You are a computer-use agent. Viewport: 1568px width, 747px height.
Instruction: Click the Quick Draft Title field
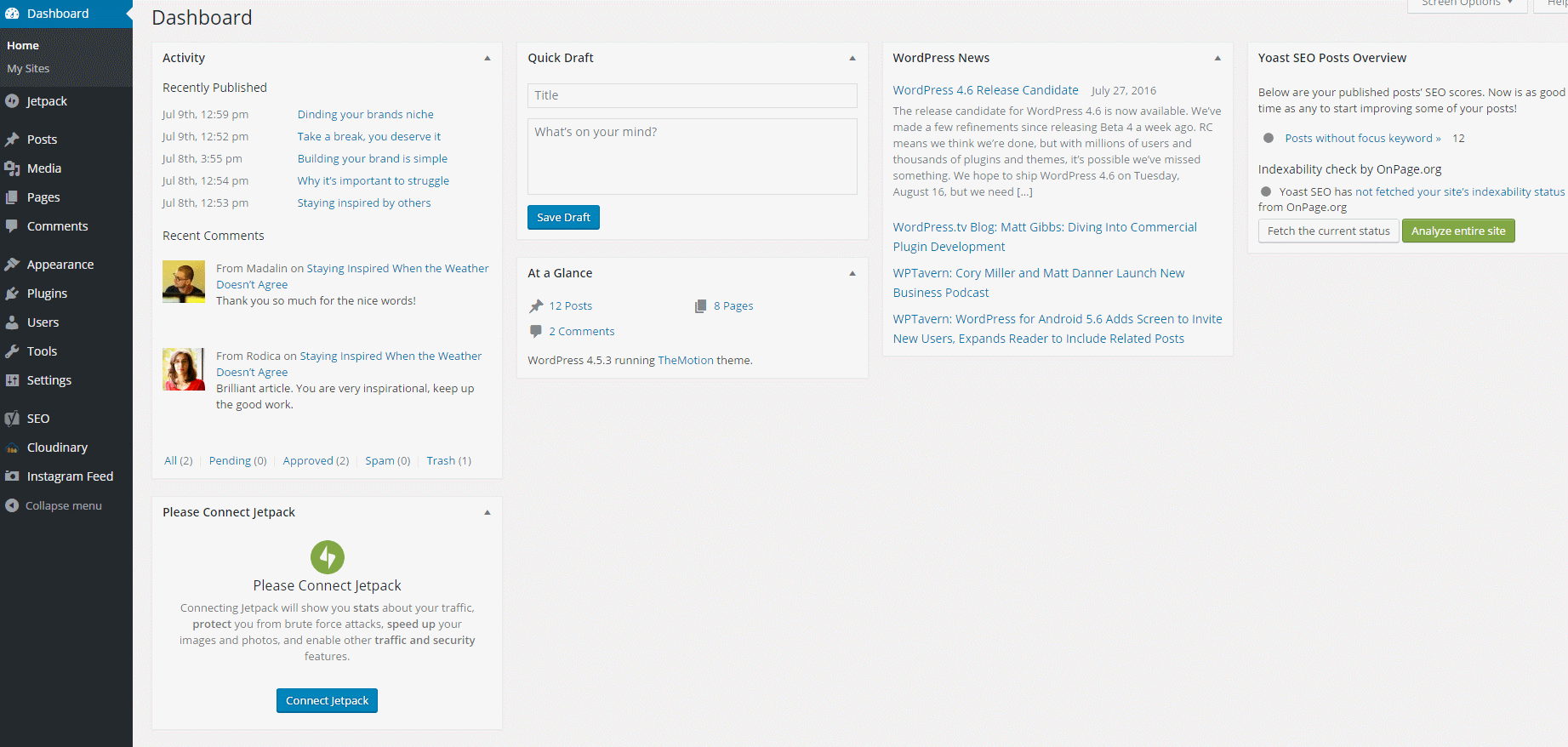point(693,95)
